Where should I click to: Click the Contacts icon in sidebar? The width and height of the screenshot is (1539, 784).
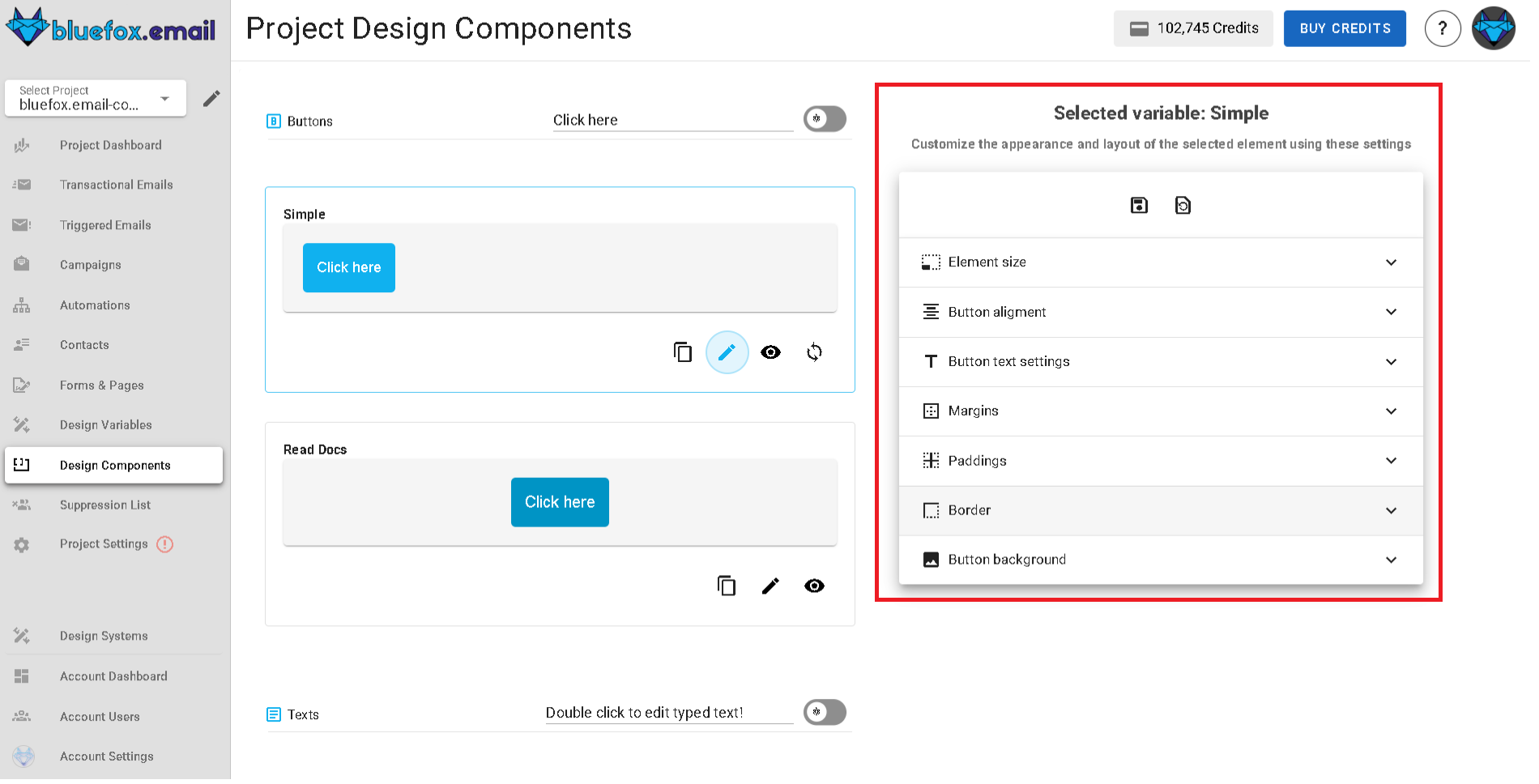click(22, 346)
